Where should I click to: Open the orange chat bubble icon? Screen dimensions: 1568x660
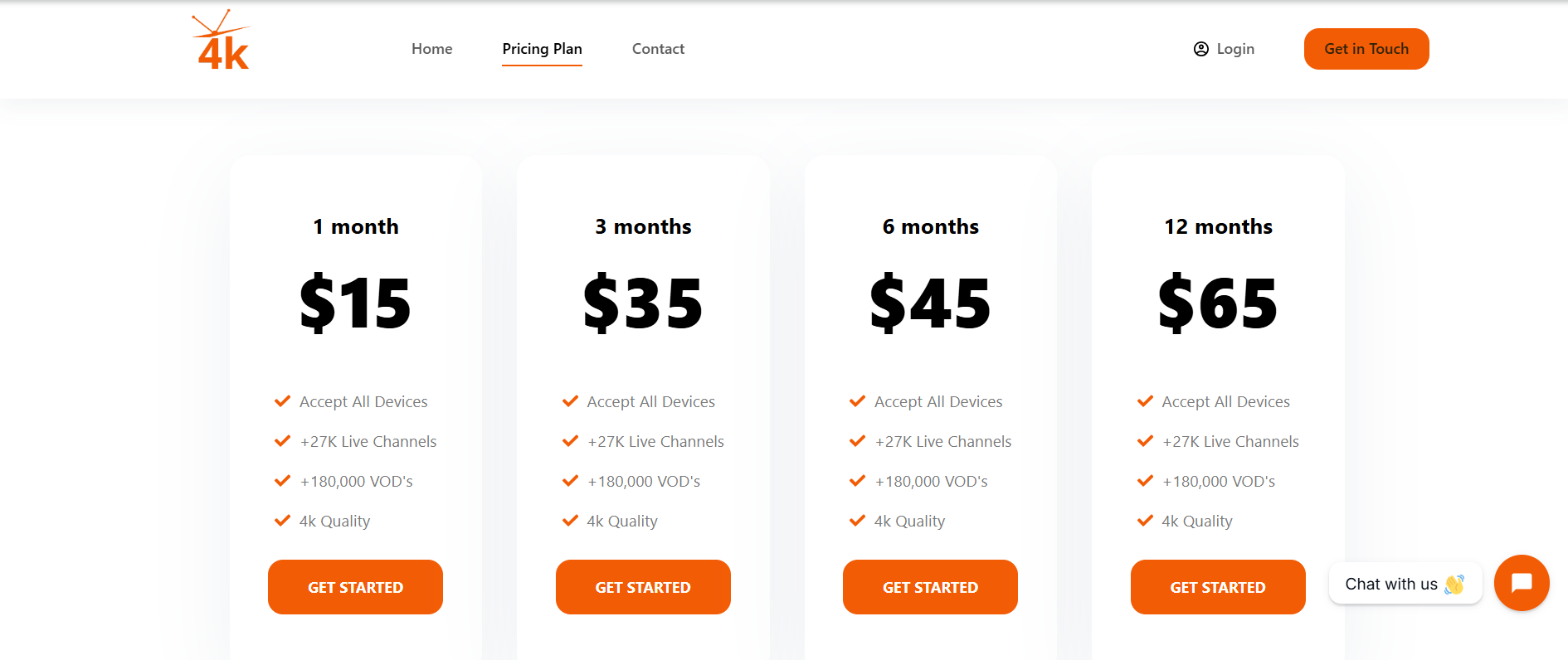1522,583
